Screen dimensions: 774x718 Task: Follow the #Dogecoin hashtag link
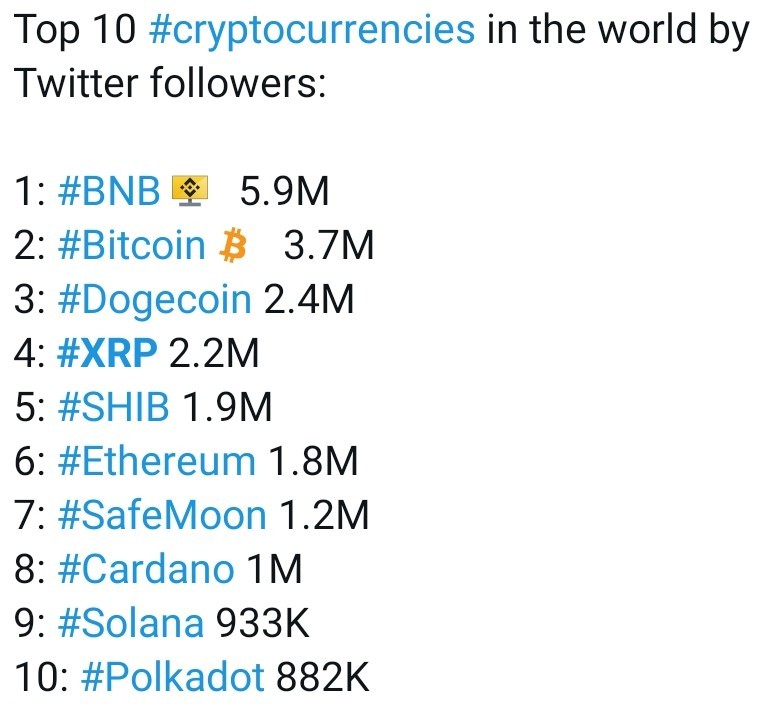tap(155, 300)
